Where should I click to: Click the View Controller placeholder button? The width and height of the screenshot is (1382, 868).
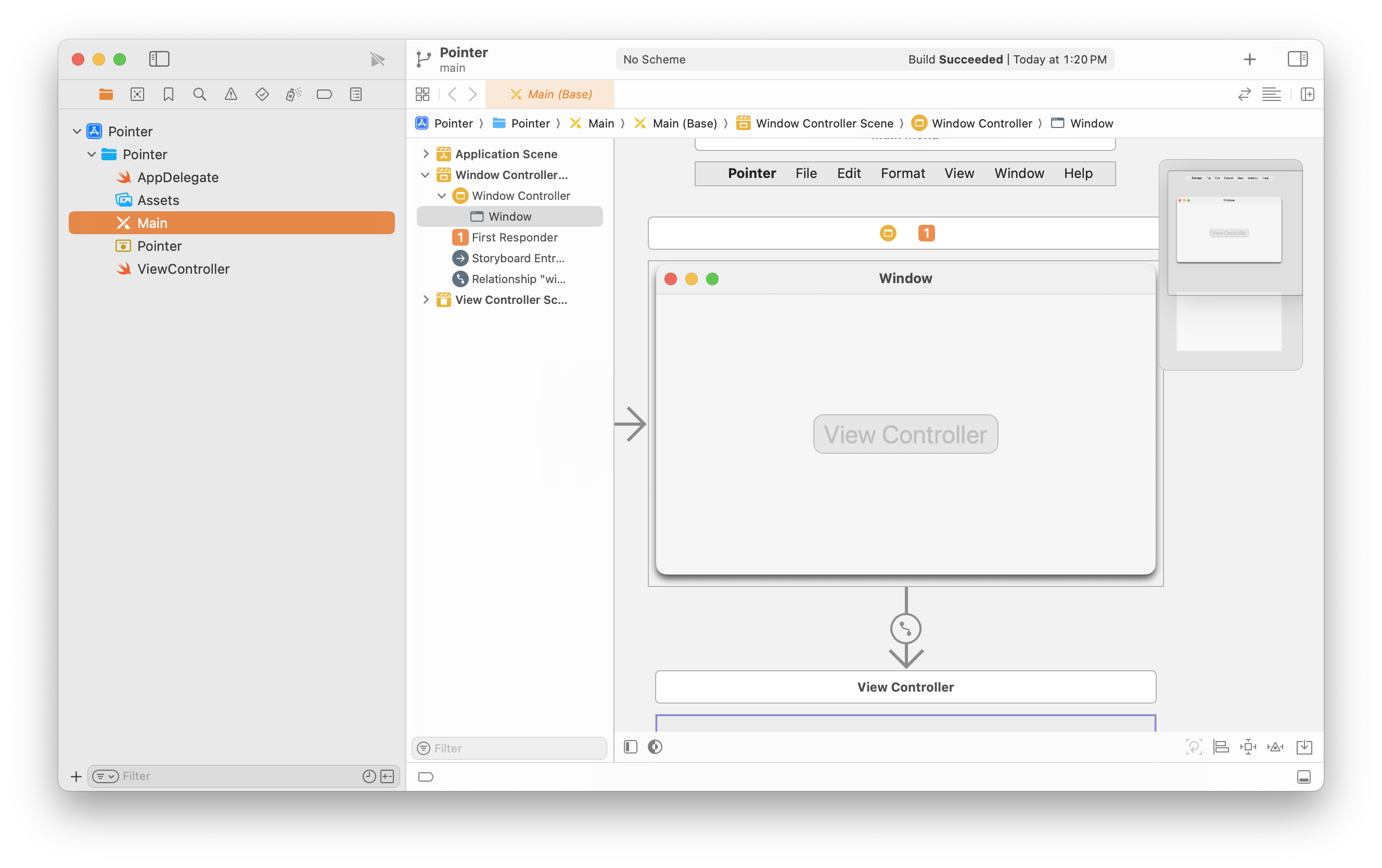[905, 434]
